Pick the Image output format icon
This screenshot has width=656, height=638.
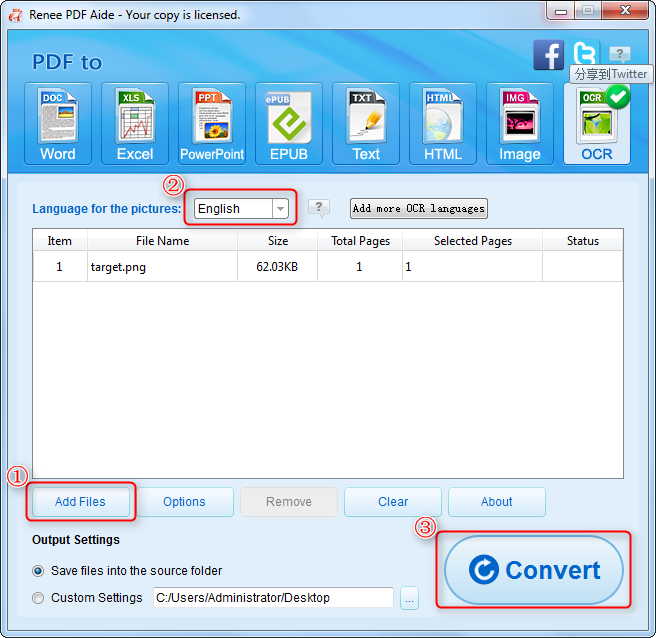tap(519, 123)
